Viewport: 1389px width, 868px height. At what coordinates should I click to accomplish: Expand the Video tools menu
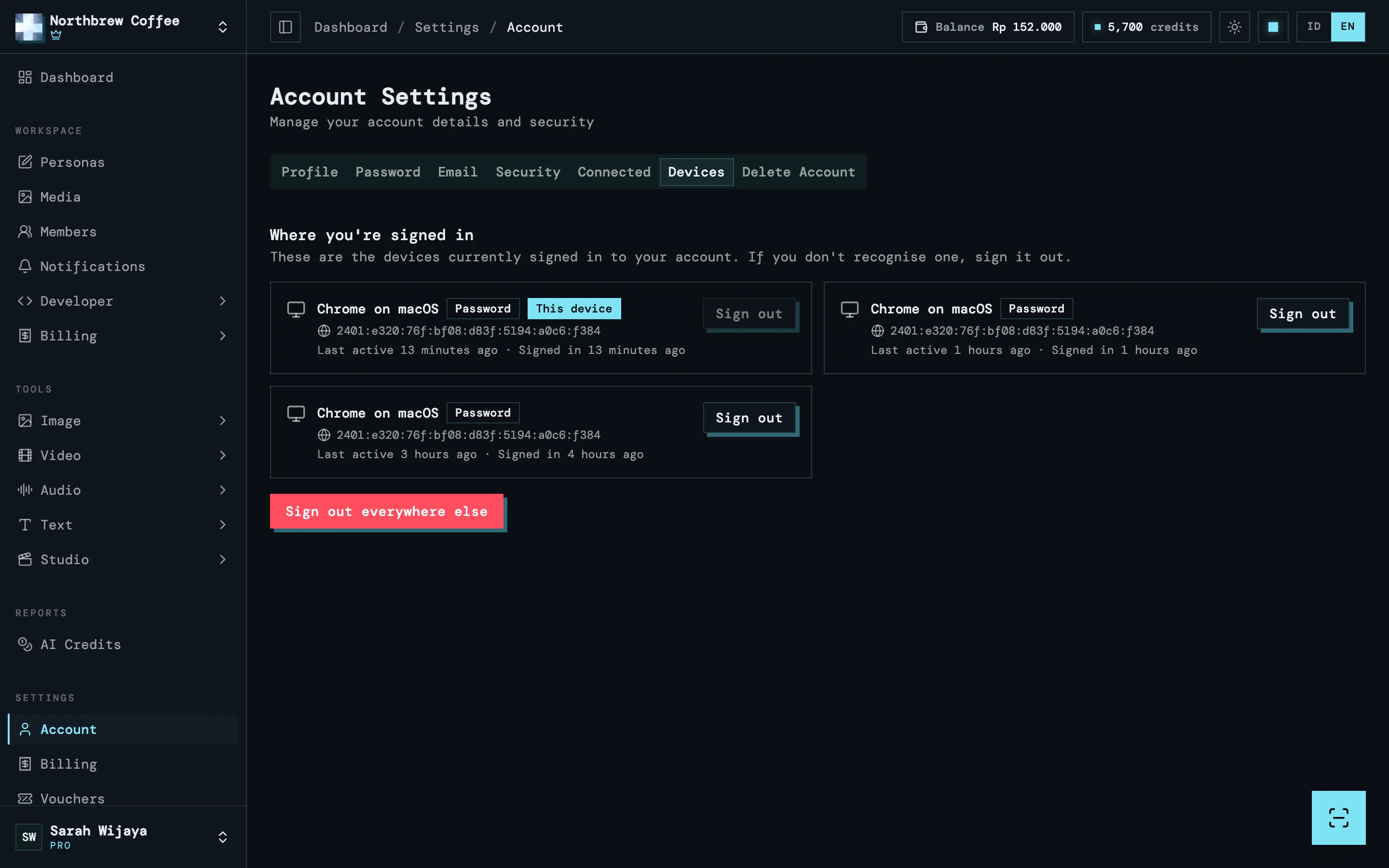(123, 455)
